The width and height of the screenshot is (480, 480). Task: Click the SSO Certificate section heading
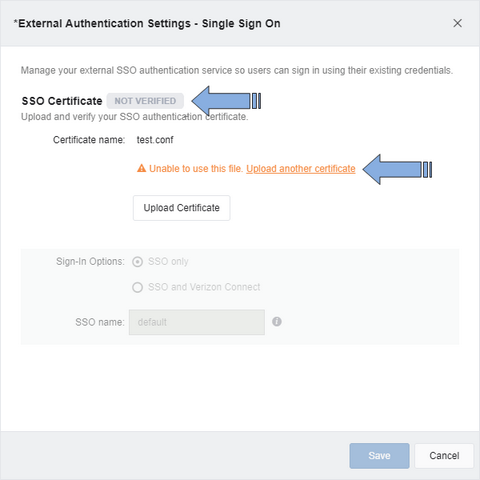pos(62,101)
